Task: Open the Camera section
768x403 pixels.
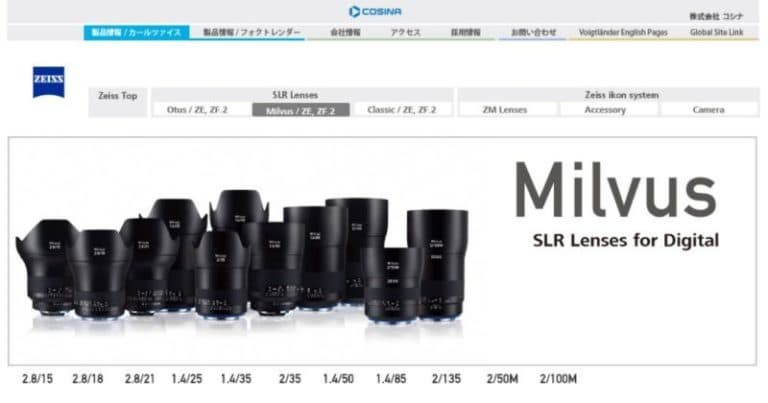Action: (708, 110)
